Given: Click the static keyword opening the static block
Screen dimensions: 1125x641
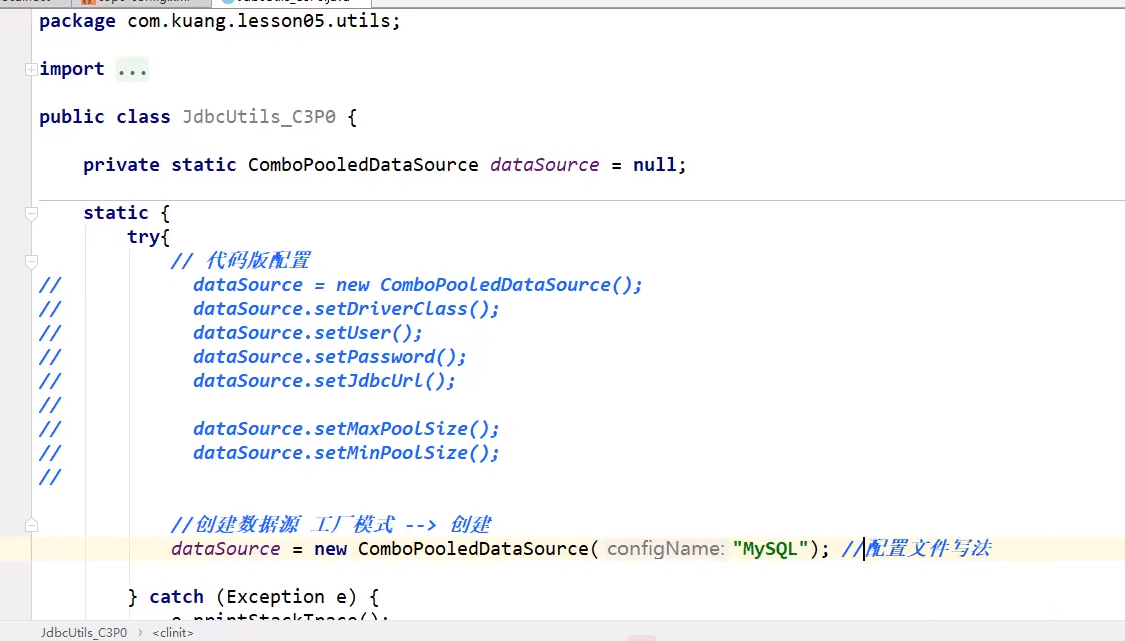Looking at the screenshot, I should [x=116, y=213].
